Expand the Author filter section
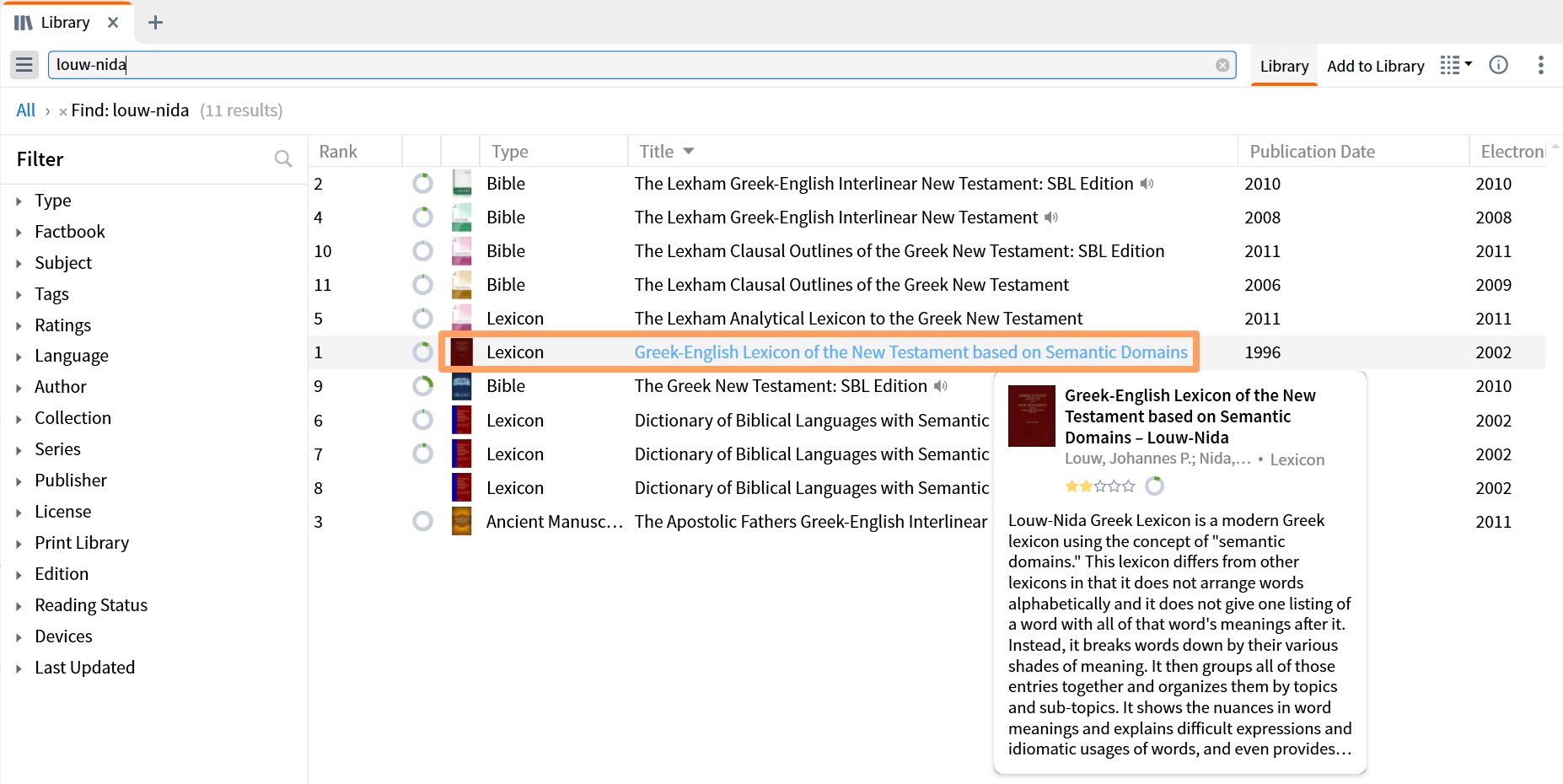The height and width of the screenshot is (784, 1563). (x=60, y=387)
